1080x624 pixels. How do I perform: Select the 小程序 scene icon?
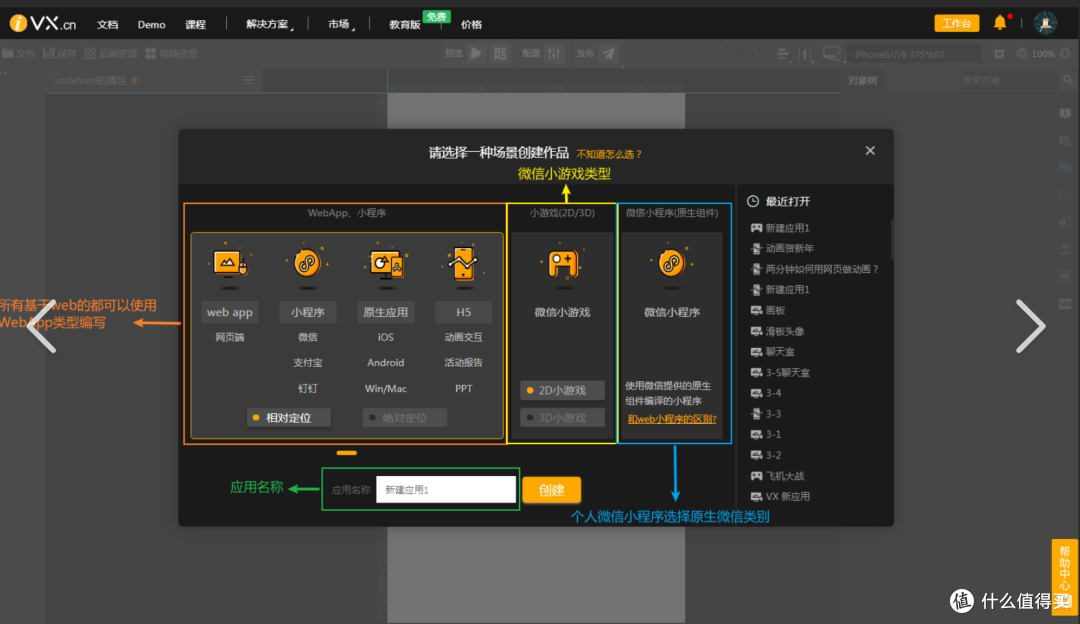(307, 264)
